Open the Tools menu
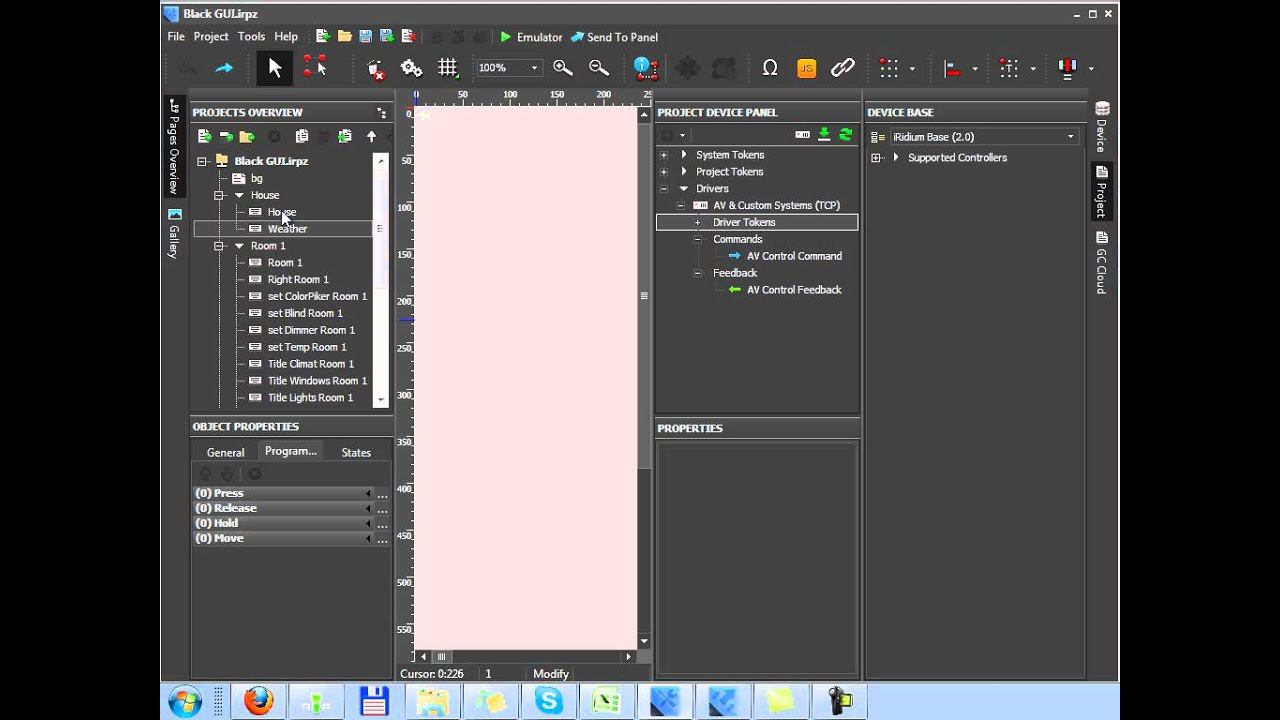This screenshot has width=1280, height=720. pos(251,37)
